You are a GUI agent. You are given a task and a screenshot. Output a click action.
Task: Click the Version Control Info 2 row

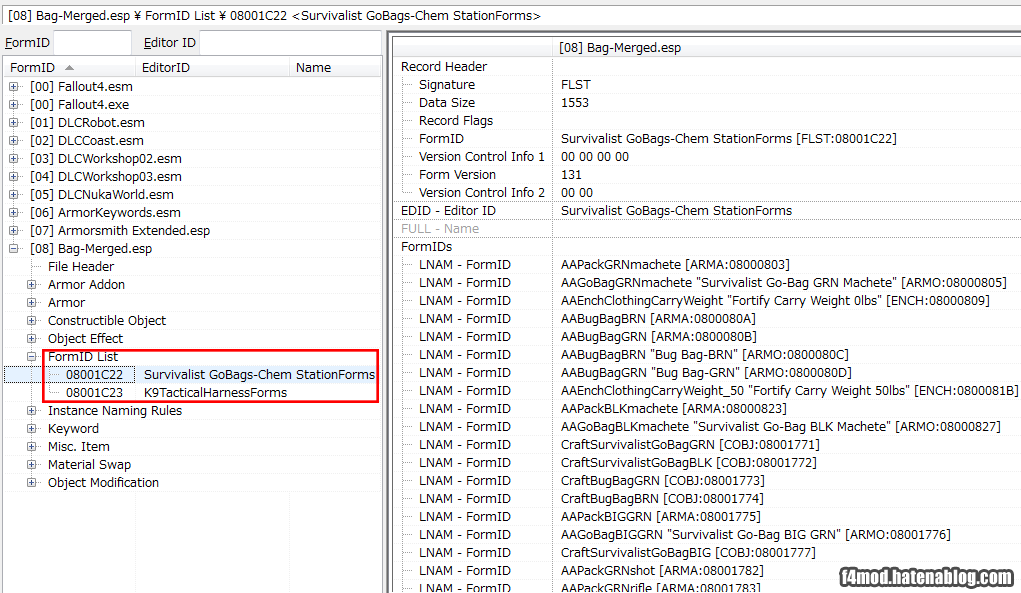coord(707,193)
